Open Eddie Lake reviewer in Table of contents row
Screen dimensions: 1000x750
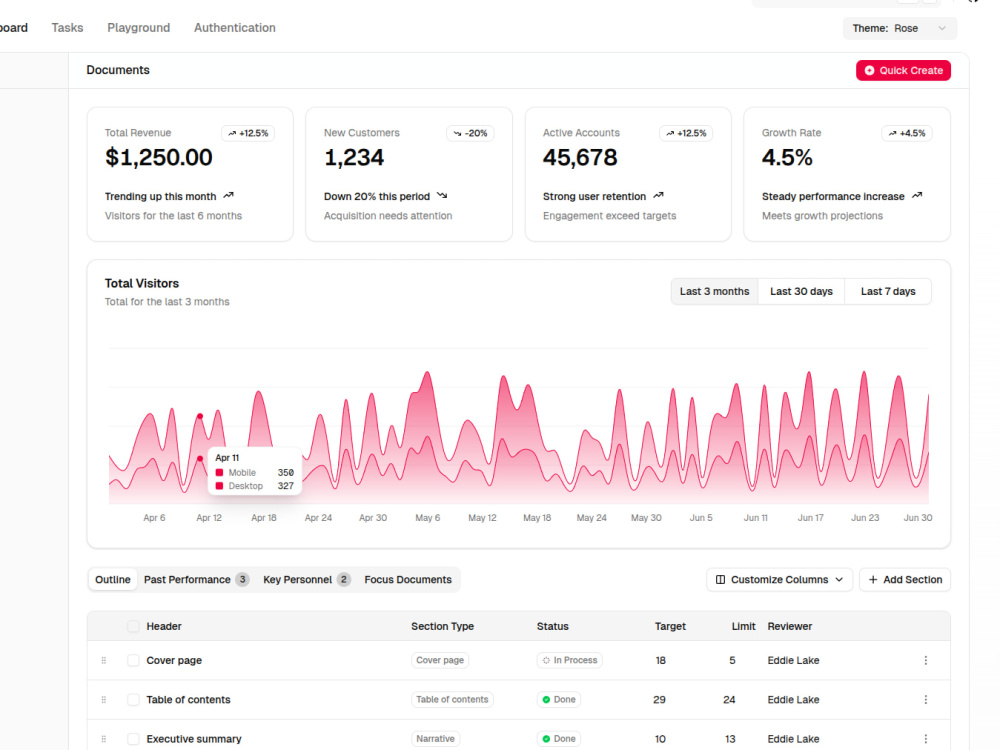793,700
